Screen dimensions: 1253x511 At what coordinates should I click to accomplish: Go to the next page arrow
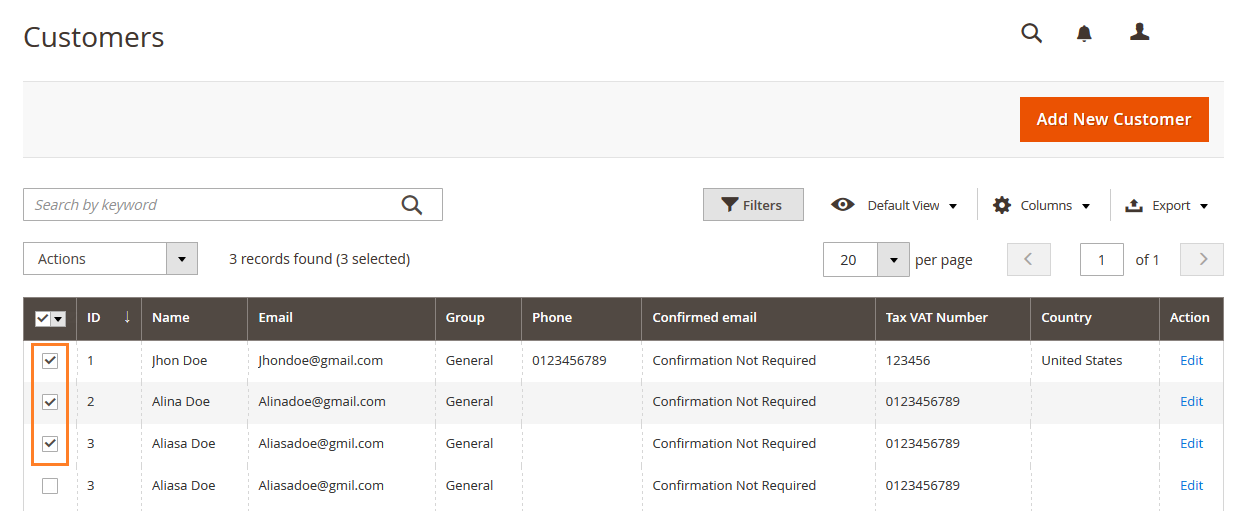click(x=1203, y=259)
